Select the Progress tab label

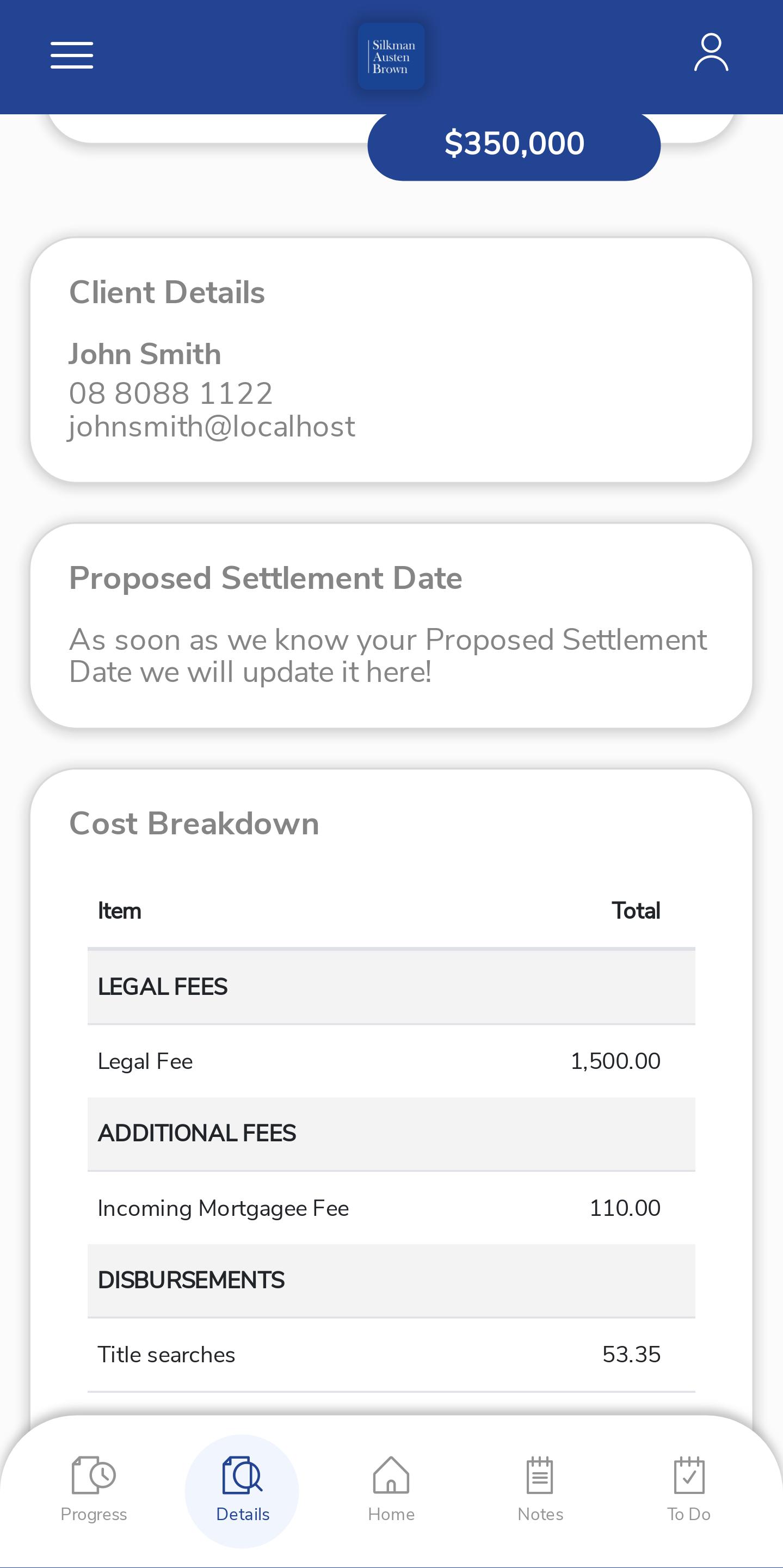[x=94, y=1515]
